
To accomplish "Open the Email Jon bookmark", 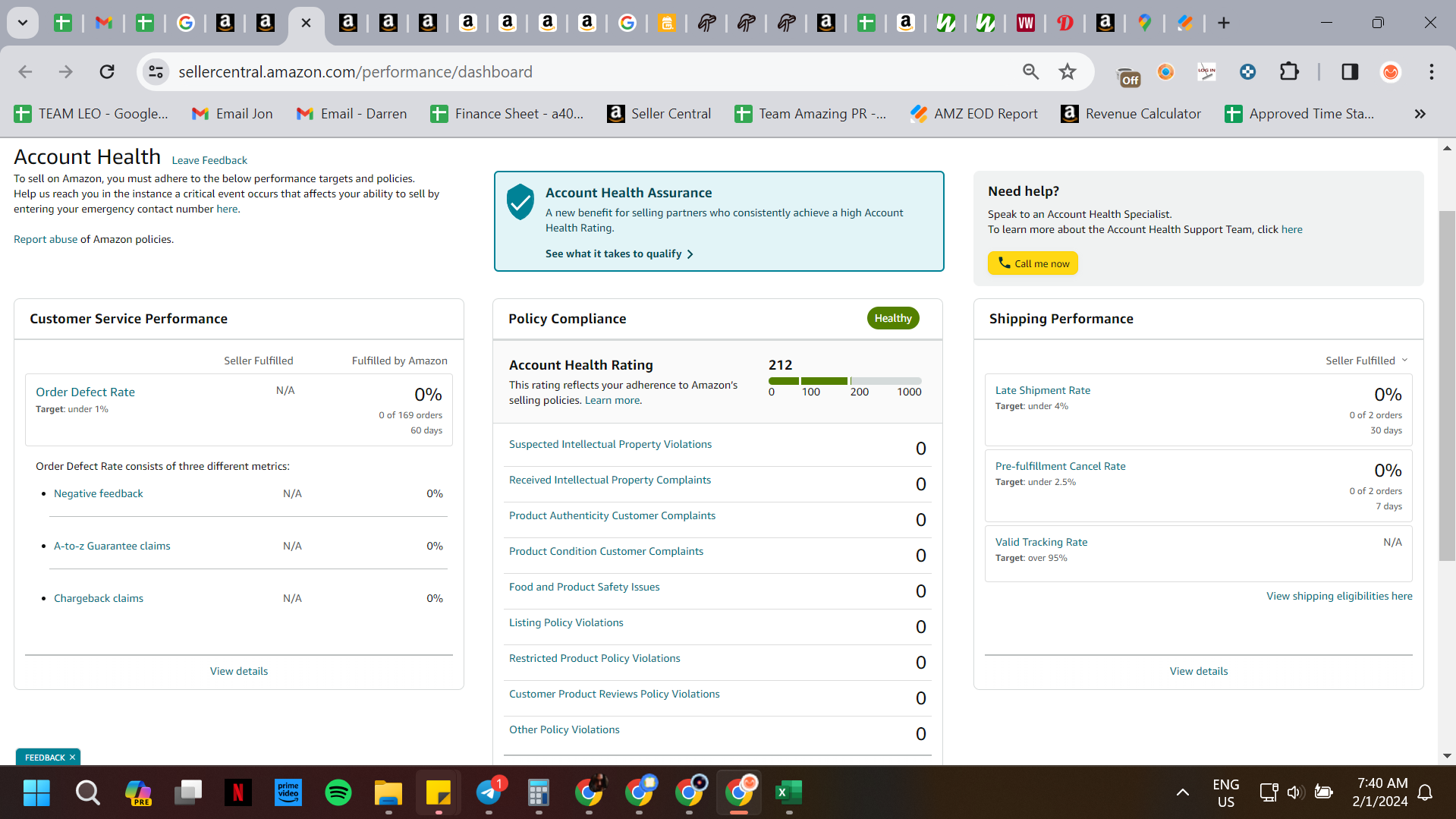I will 232,114.
